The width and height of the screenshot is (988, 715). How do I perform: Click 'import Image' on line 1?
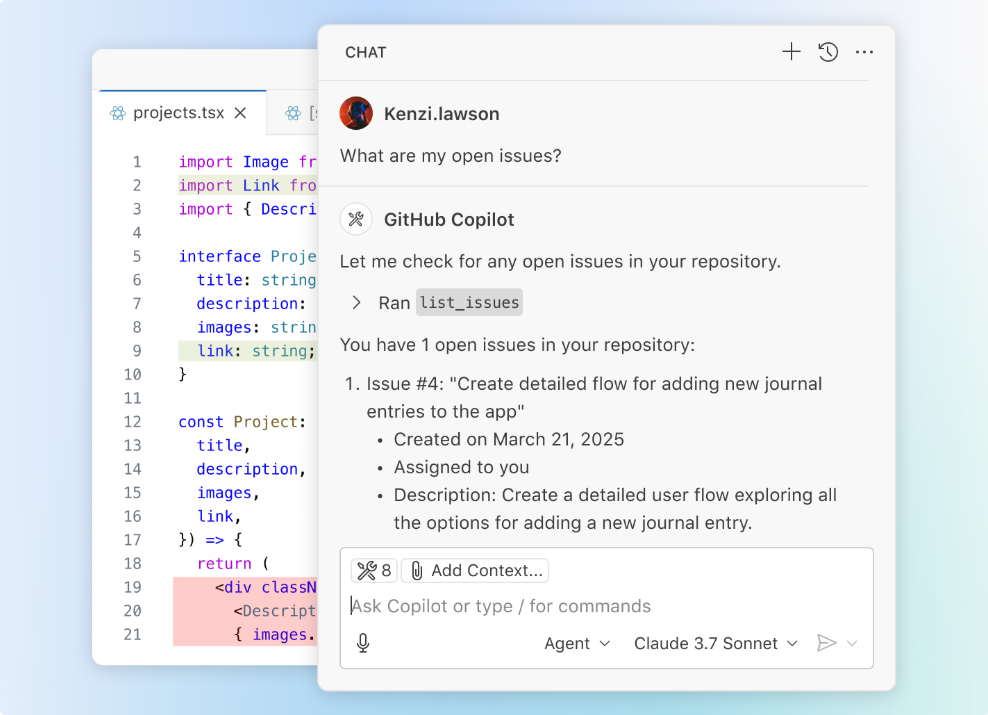point(234,162)
